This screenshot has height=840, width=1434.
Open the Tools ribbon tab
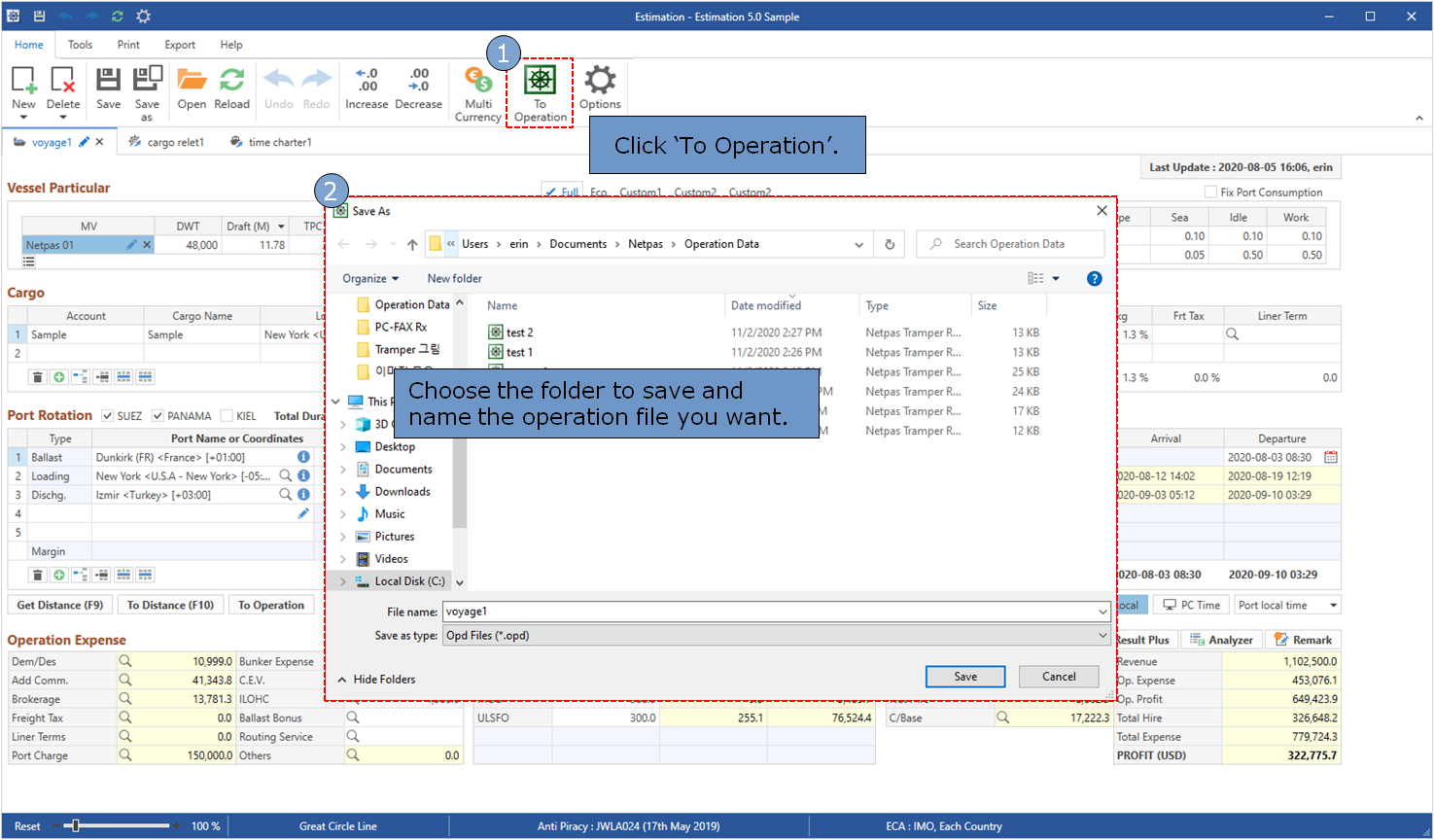pos(81,45)
